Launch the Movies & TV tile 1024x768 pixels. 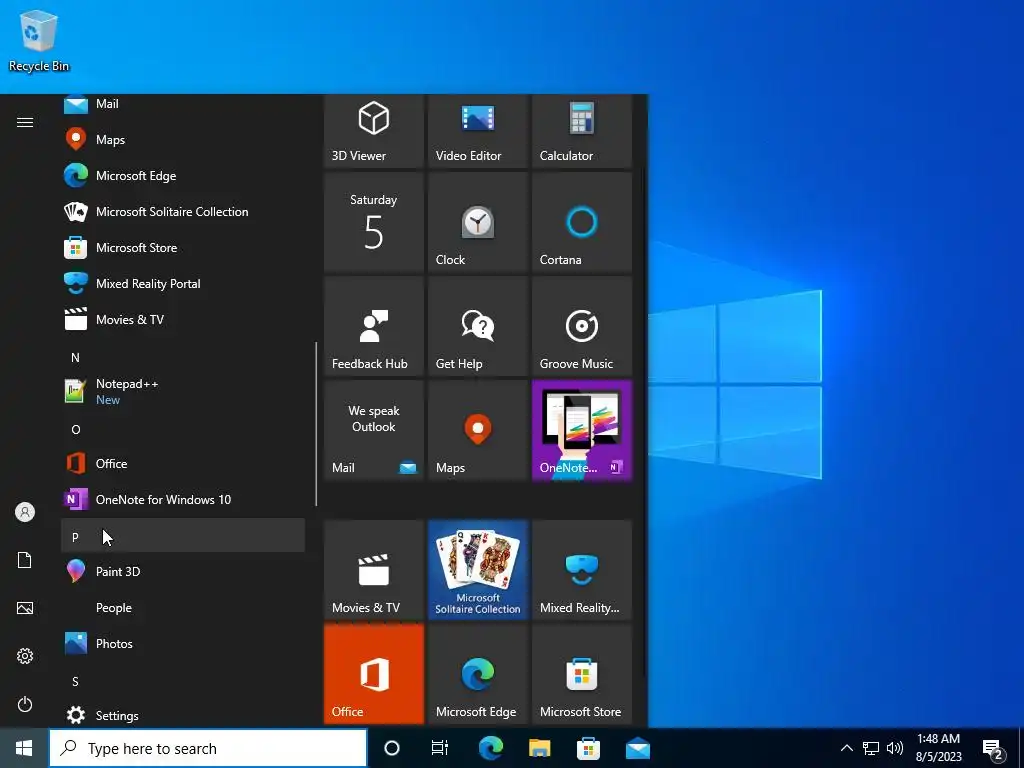tap(374, 569)
